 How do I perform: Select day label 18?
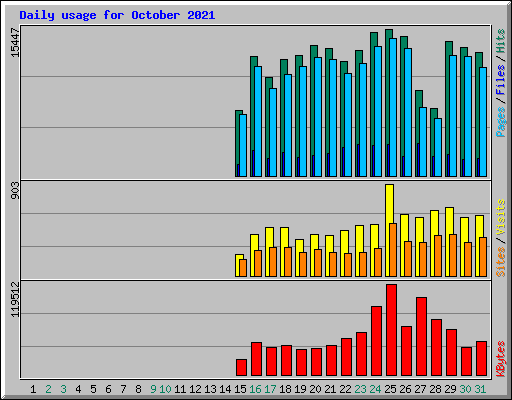click(285, 389)
